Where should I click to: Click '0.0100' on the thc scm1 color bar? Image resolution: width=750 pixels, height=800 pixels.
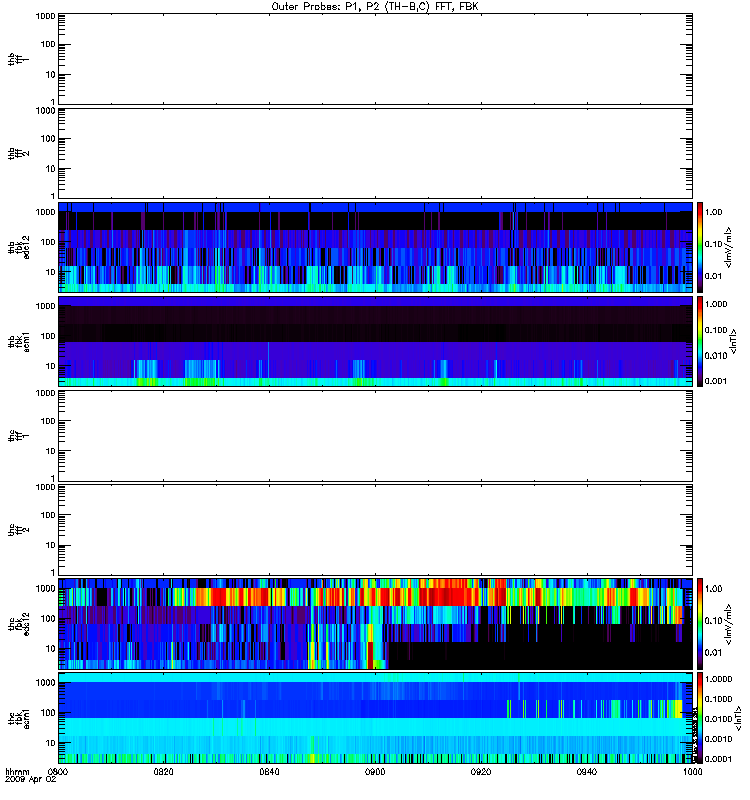(718, 719)
